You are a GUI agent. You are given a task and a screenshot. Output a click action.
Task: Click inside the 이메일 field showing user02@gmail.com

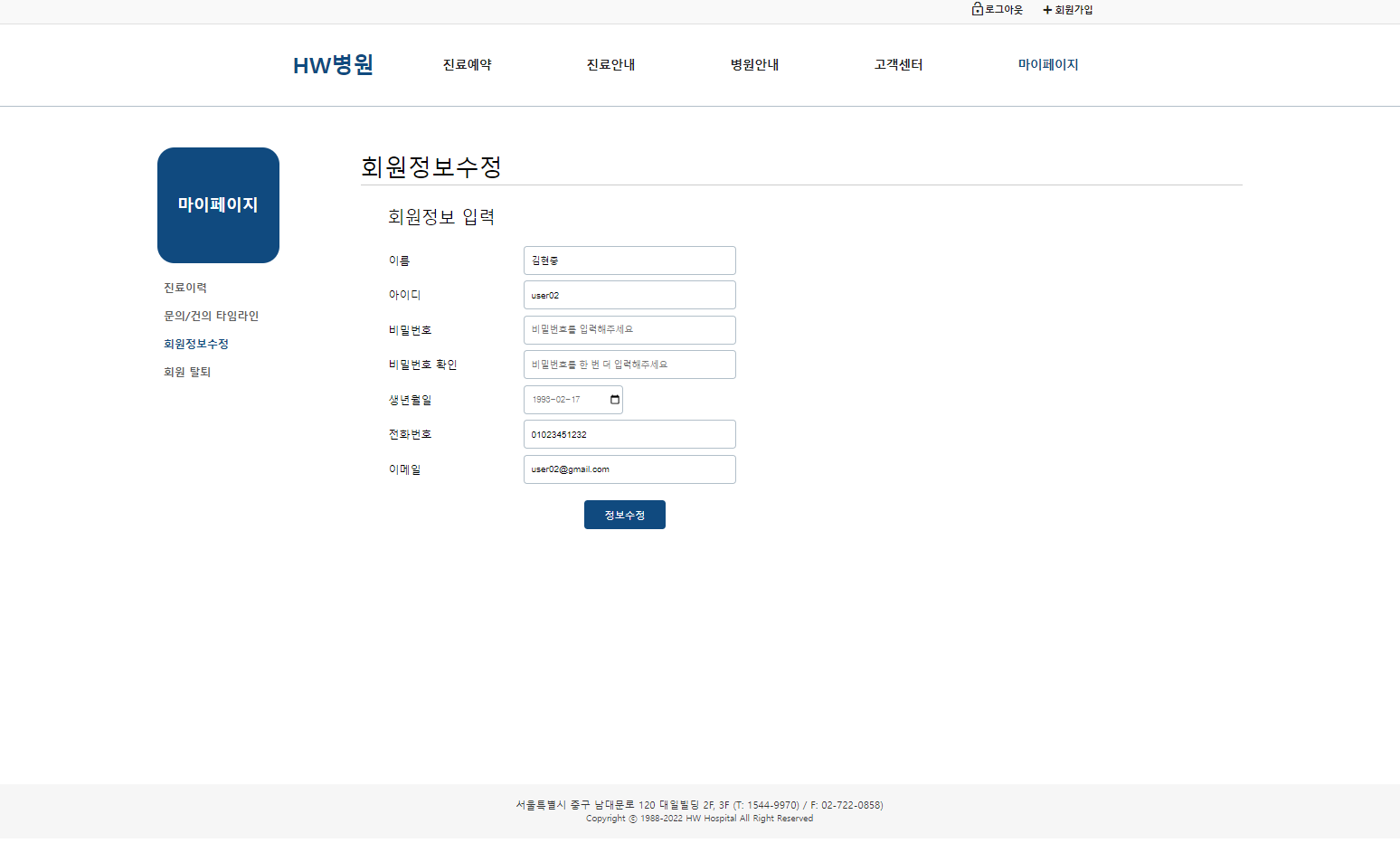(x=629, y=469)
